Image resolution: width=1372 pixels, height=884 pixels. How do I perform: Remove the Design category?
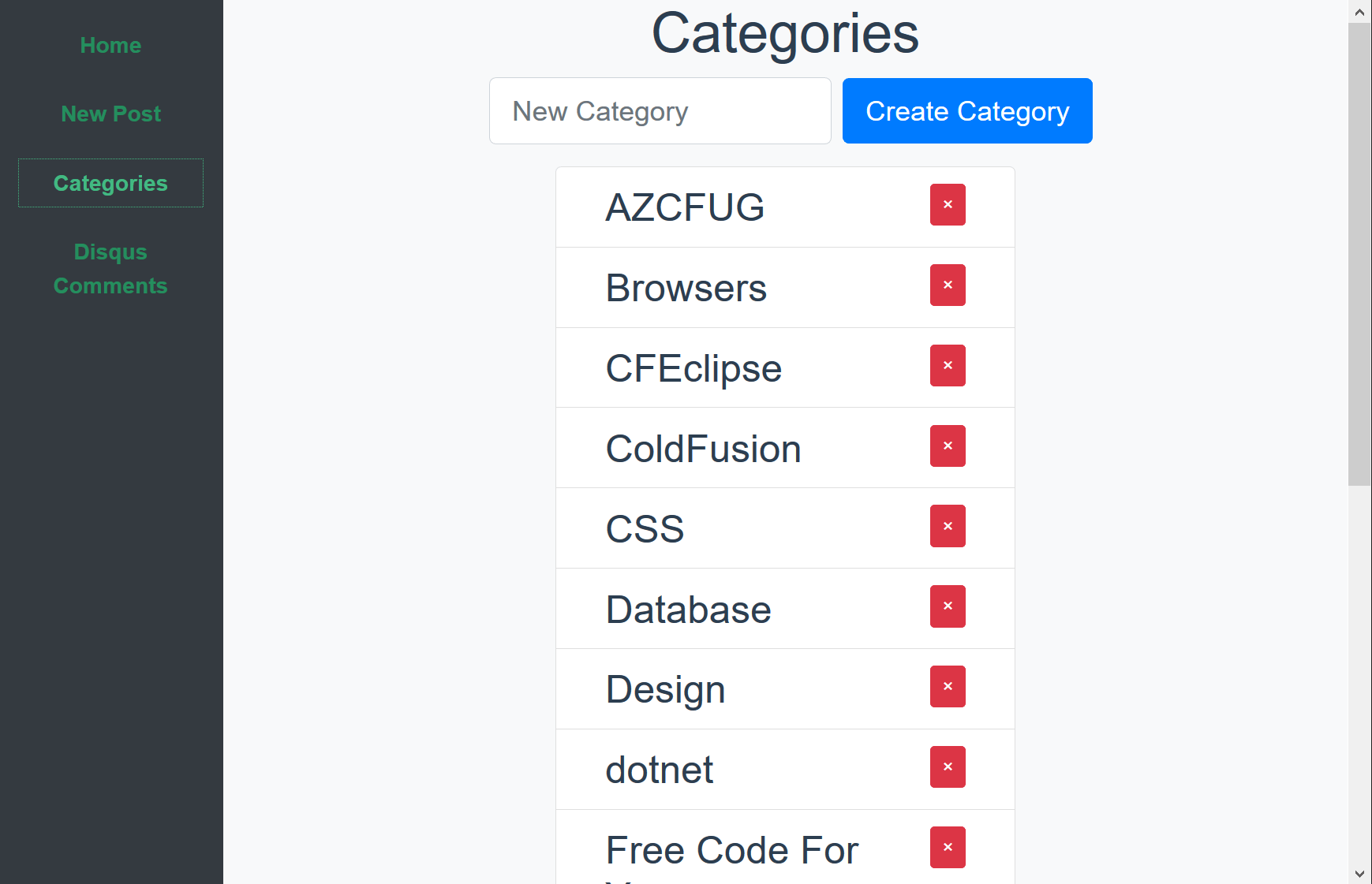(948, 687)
